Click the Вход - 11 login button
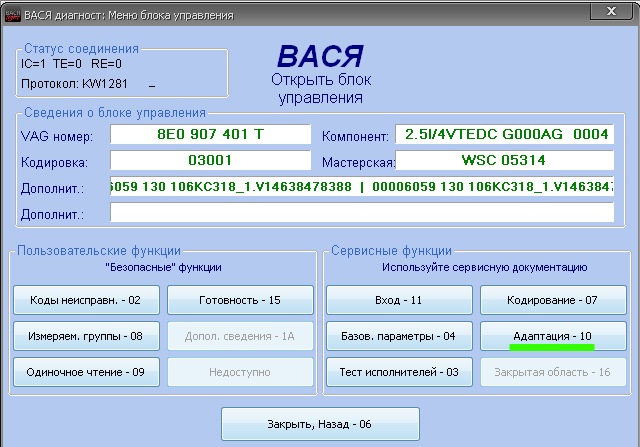 coord(399,300)
